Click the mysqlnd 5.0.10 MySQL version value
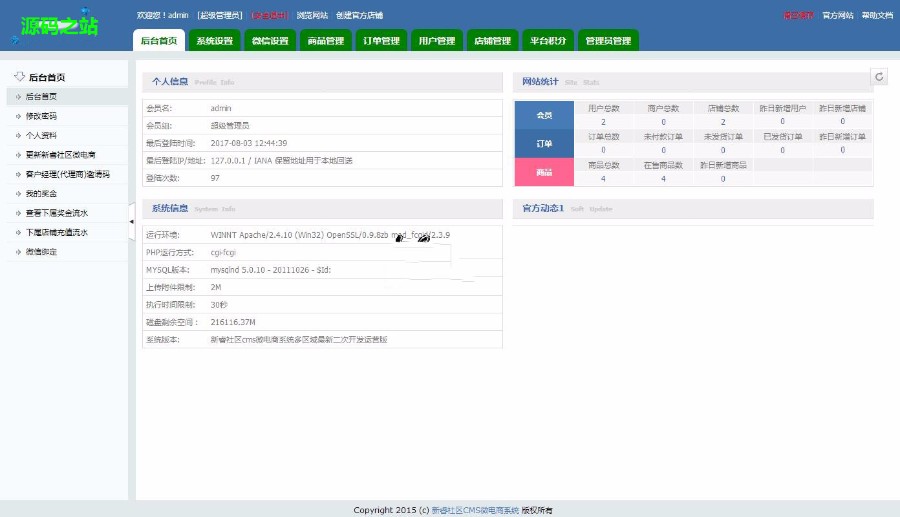 (x=270, y=270)
